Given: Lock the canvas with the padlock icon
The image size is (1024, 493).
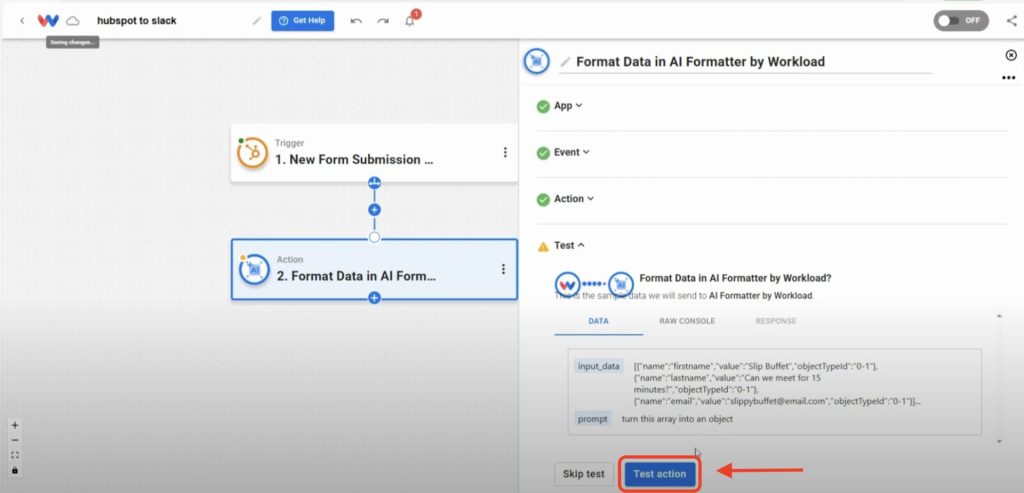Looking at the screenshot, I should [x=15, y=470].
